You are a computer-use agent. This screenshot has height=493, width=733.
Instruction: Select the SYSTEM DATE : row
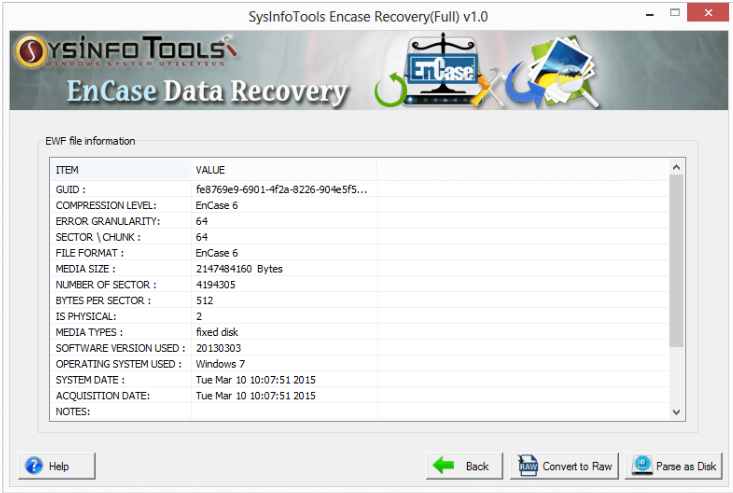tap(359, 380)
